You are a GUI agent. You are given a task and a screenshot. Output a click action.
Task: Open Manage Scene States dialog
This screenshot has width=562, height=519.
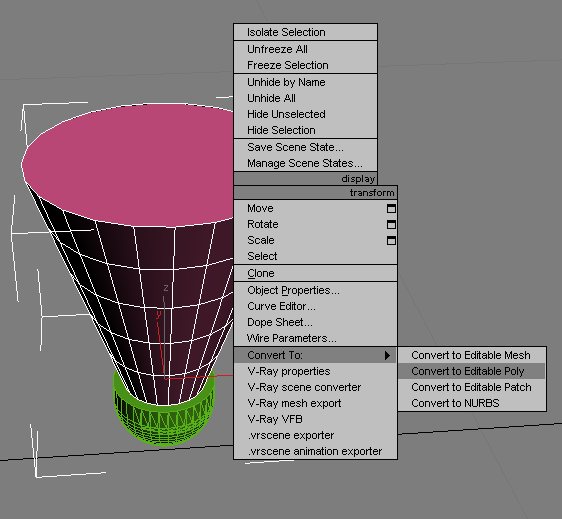305,163
